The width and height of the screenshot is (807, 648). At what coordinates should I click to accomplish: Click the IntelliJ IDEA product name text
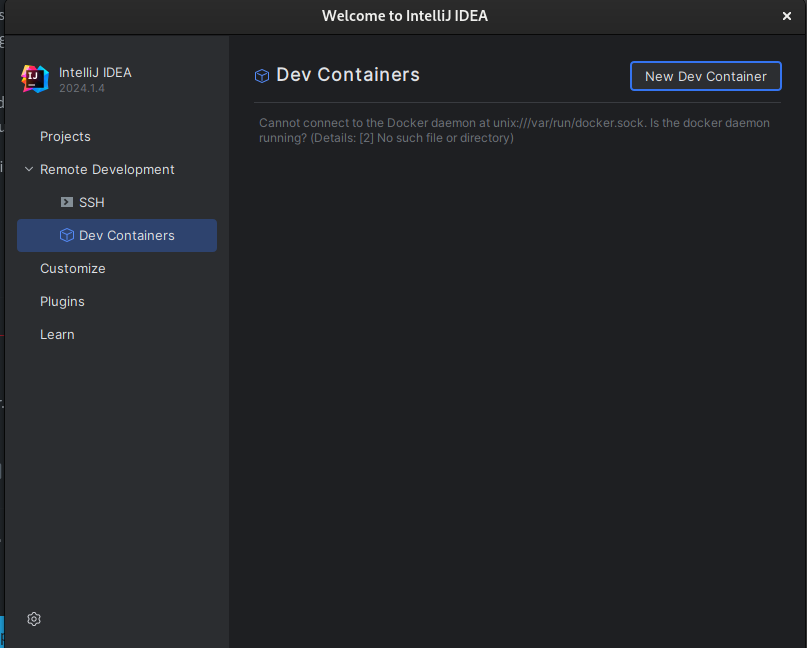pos(95,72)
